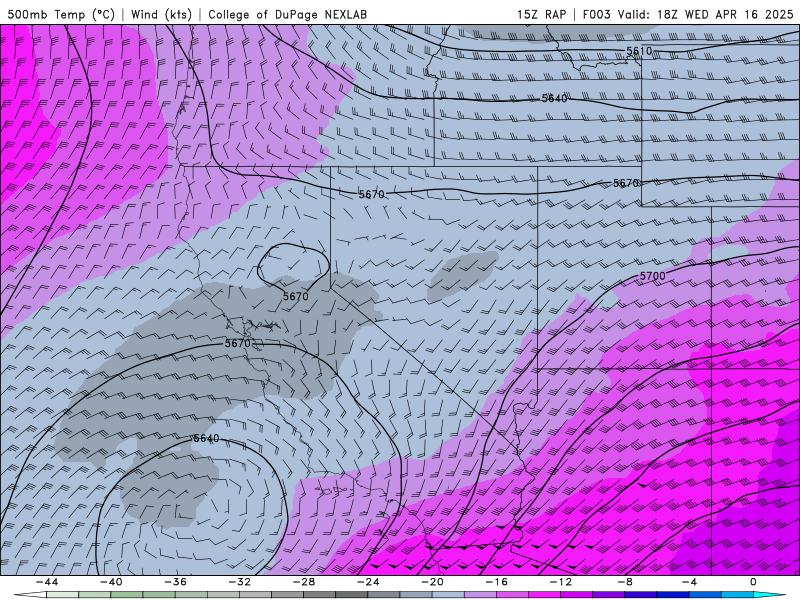Click the -44 colorbar tick label
The width and height of the screenshot is (800, 600).
click(x=47, y=582)
